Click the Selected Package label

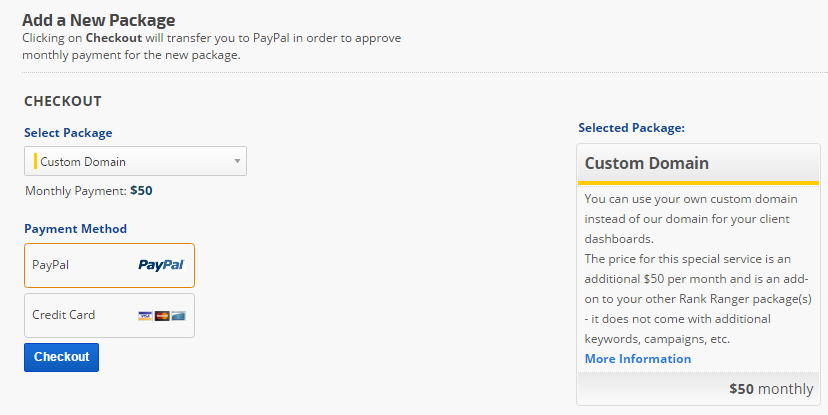(x=631, y=128)
